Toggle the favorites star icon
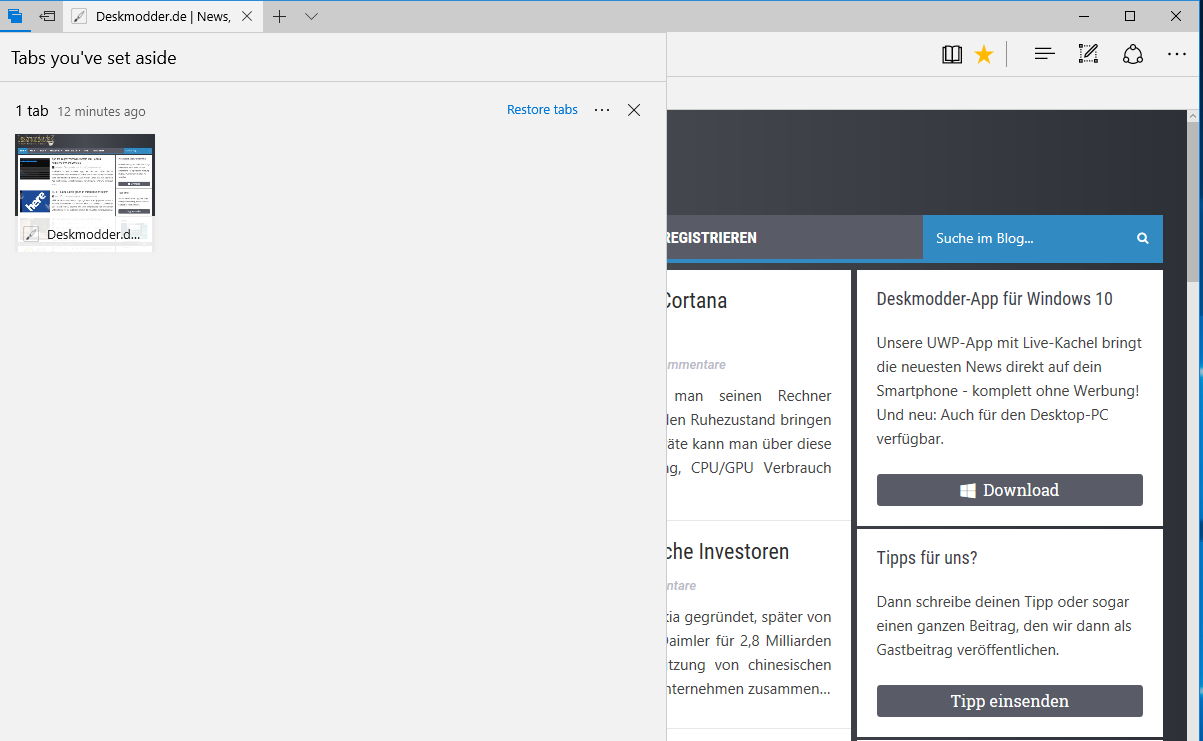Viewport: 1203px width, 741px height. (984, 55)
